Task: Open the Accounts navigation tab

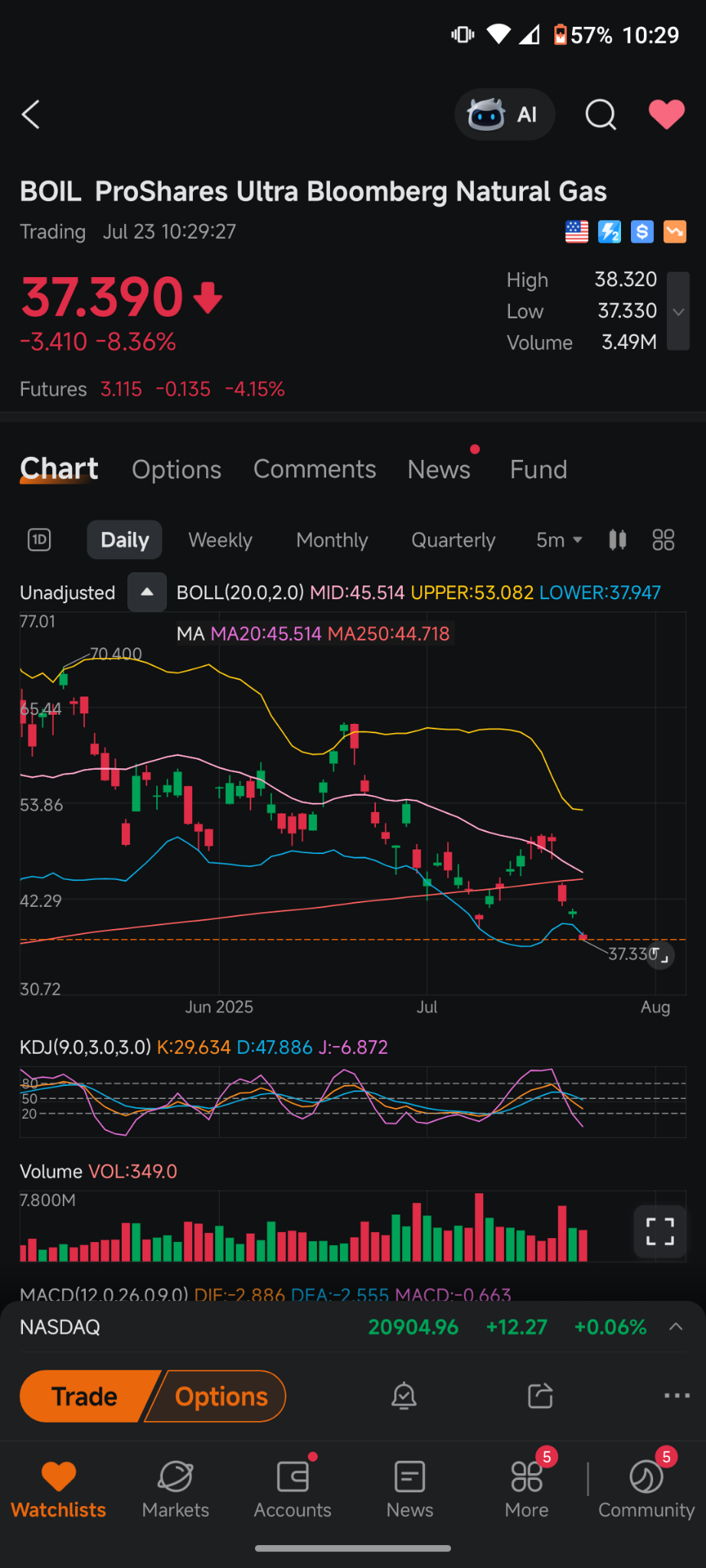Action: 293,1489
